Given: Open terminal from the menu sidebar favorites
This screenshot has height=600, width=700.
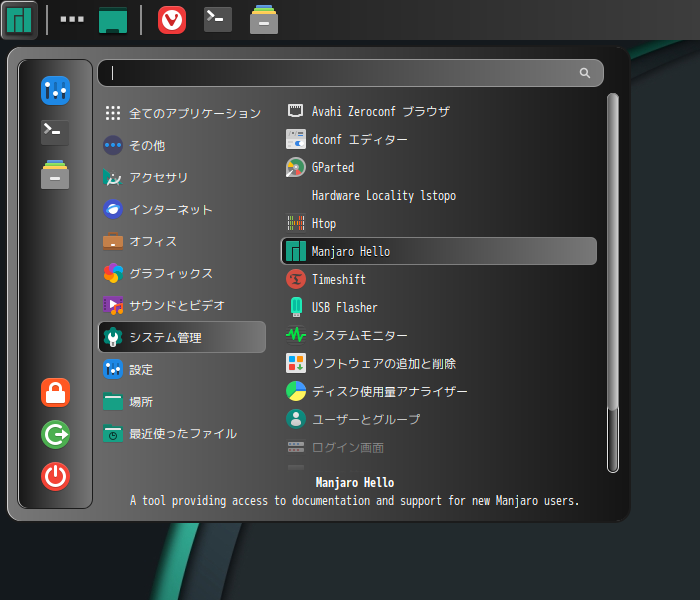Looking at the screenshot, I should pos(55,133).
